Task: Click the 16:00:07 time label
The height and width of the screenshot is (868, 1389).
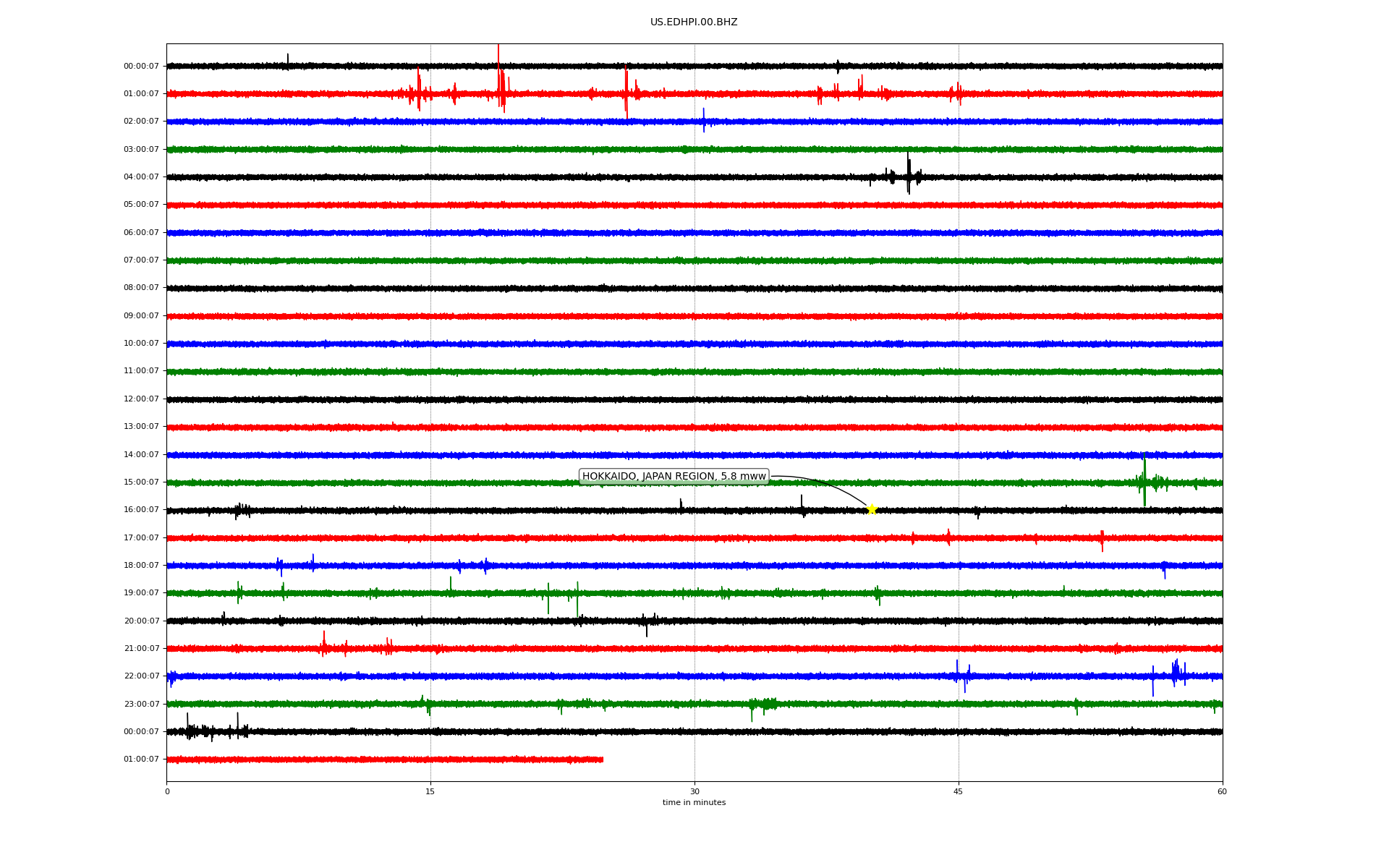Action: click(141, 510)
